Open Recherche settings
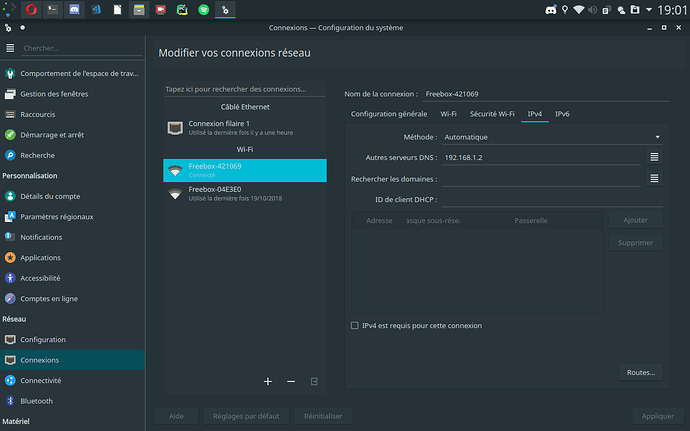The width and height of the screenshot is (690, 431). tap(73, 155)
